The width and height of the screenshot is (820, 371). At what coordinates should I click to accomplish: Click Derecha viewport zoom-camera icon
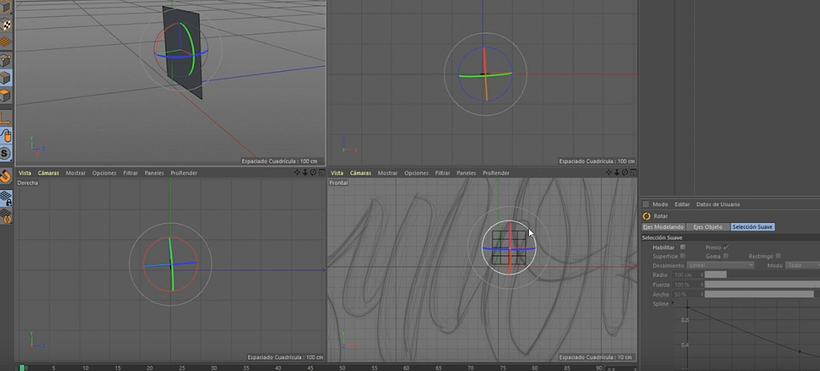pyautogui.click(x=305, y=173)
